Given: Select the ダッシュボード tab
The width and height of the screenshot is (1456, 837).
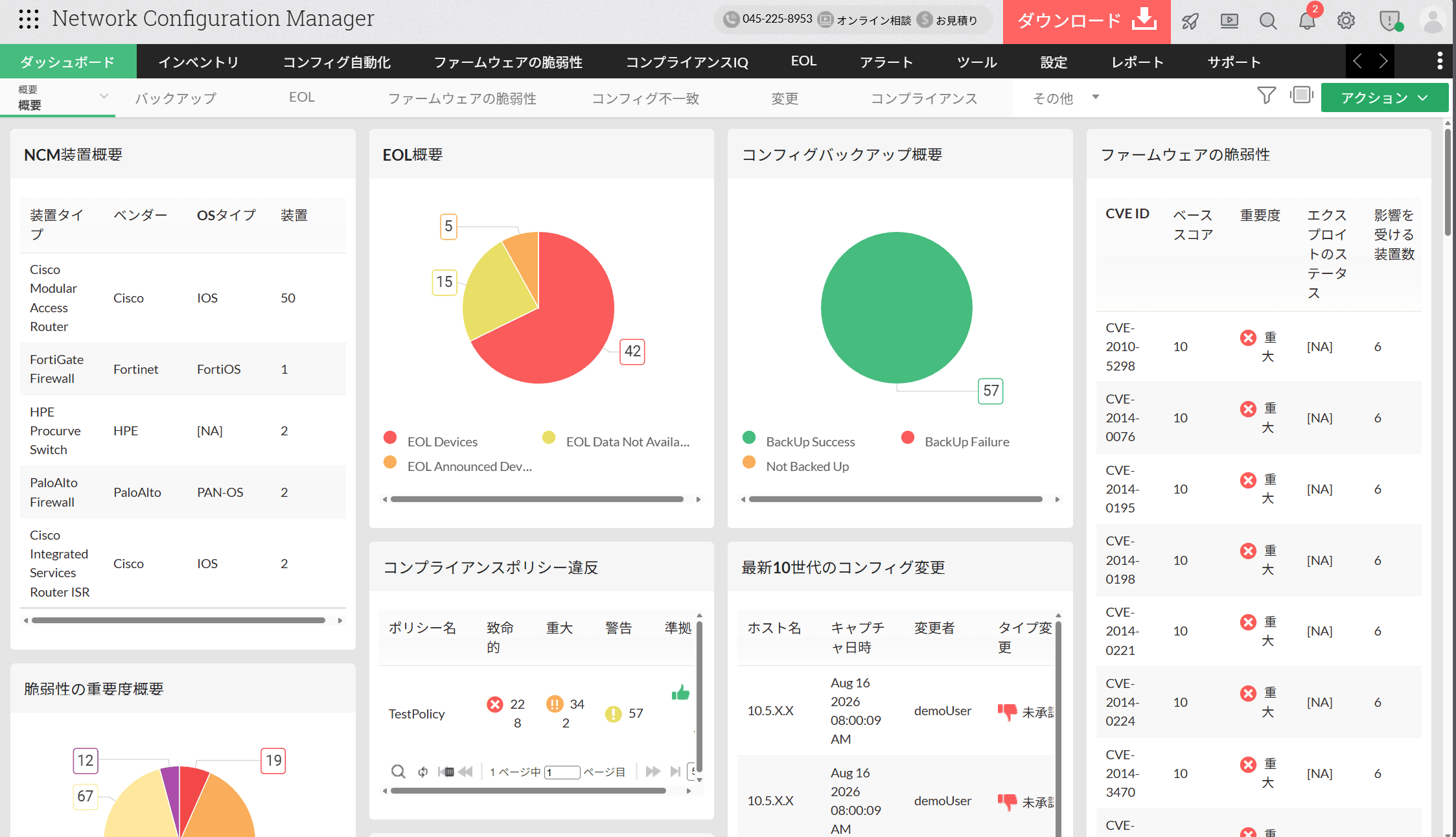Looking at the screenshot, I should pos(68,62).
